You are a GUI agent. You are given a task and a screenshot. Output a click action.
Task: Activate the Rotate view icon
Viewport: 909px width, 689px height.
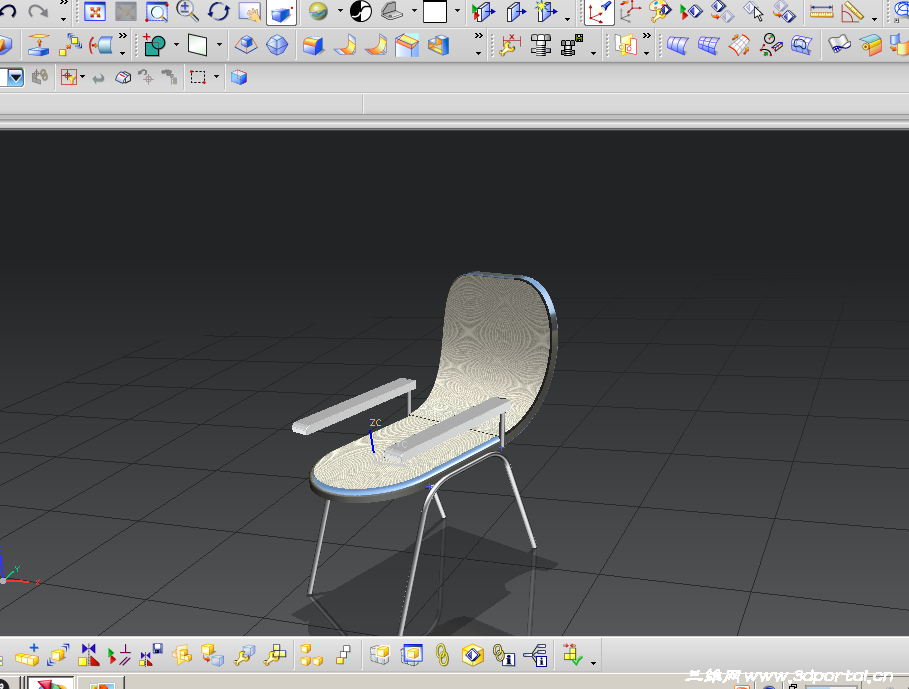click(219, 11)
